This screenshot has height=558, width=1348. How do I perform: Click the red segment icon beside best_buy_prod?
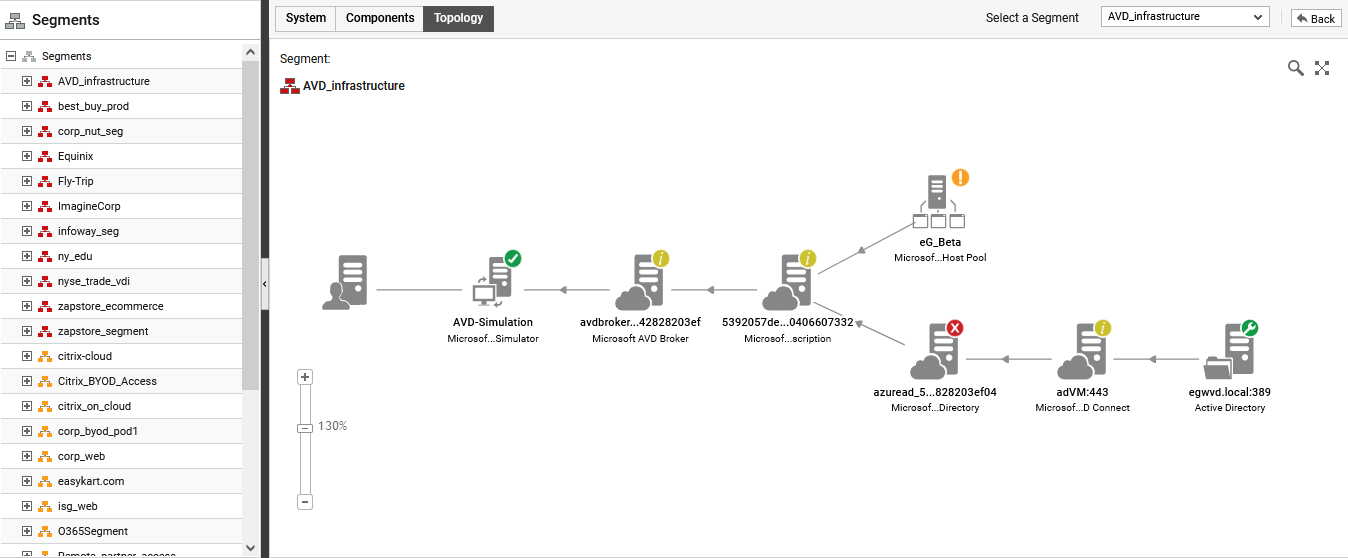[44, 106]
